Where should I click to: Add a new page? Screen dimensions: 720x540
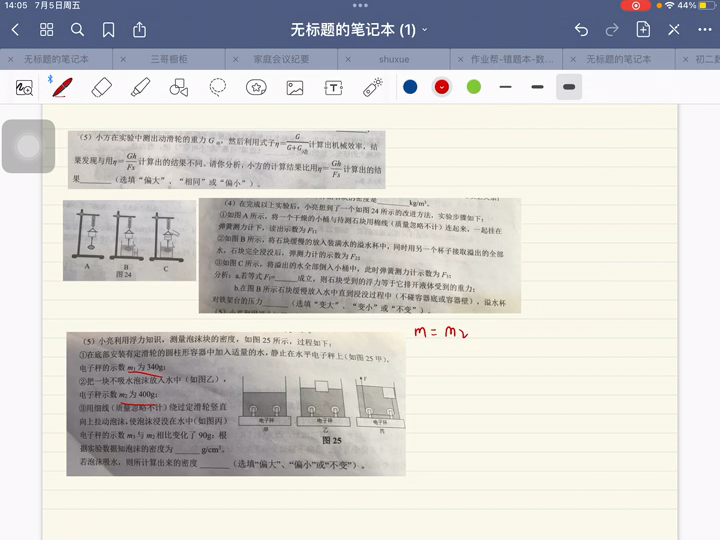click(643, 29)
